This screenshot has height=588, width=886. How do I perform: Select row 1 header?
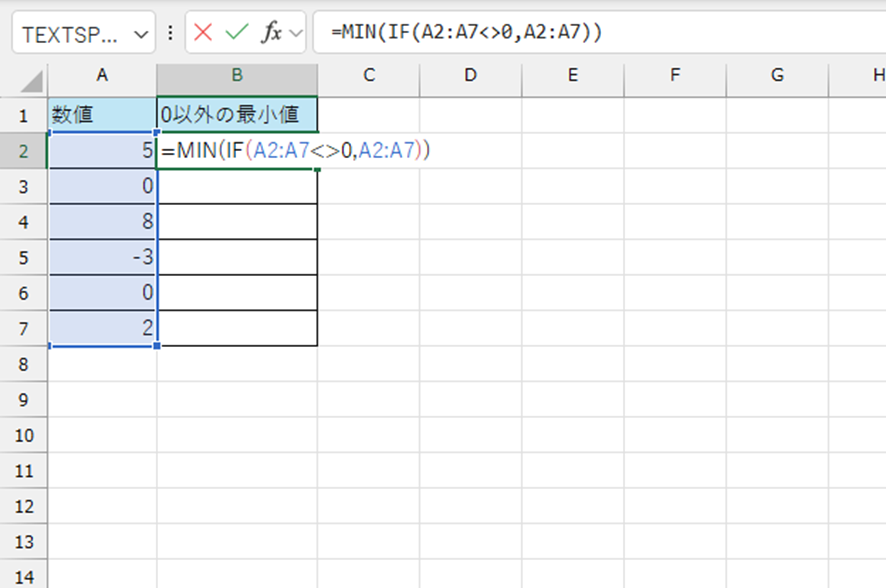click(x=23, y=116)
